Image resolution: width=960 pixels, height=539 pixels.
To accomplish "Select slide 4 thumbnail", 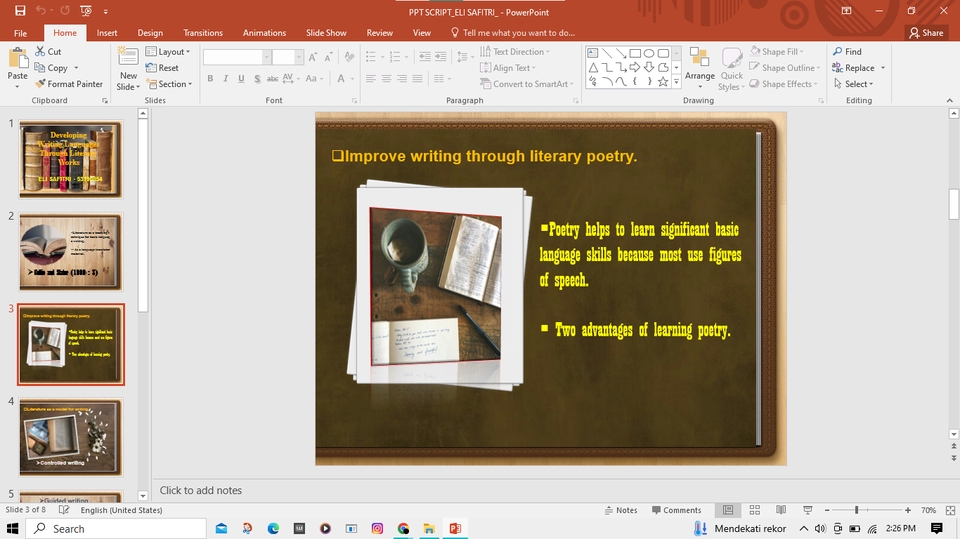I will 70,437.
